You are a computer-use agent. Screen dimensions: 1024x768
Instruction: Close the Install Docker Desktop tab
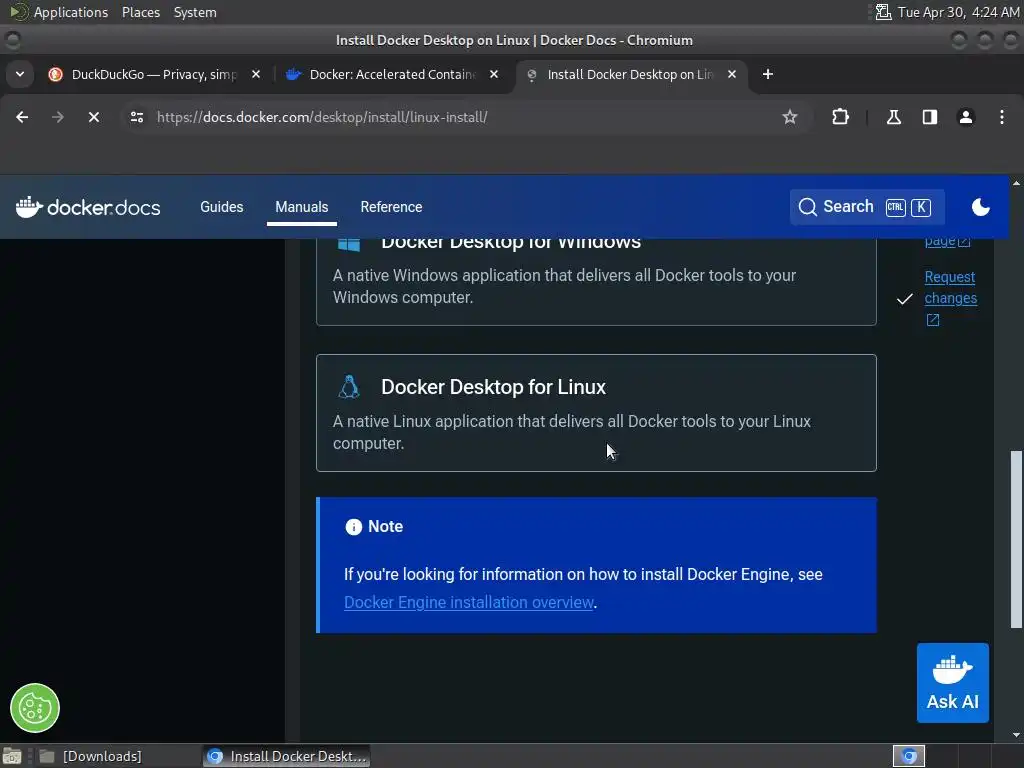[x=732, y=74]
